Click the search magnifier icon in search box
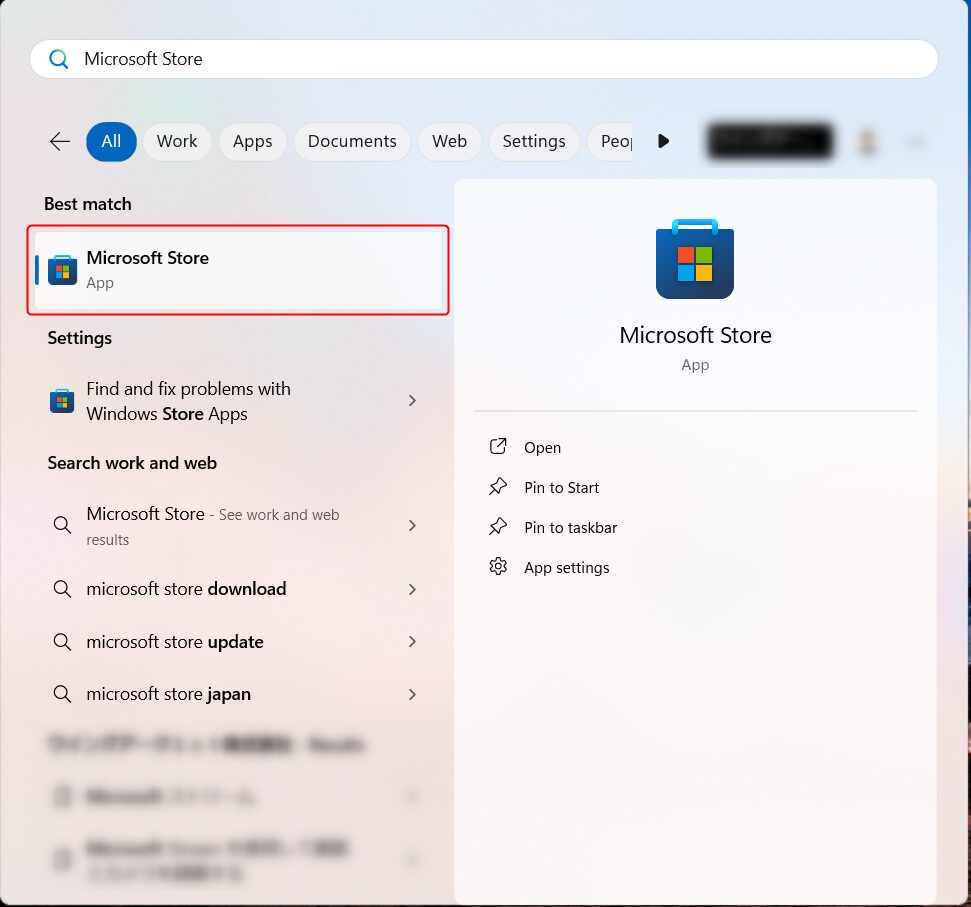 coord(59,59)
